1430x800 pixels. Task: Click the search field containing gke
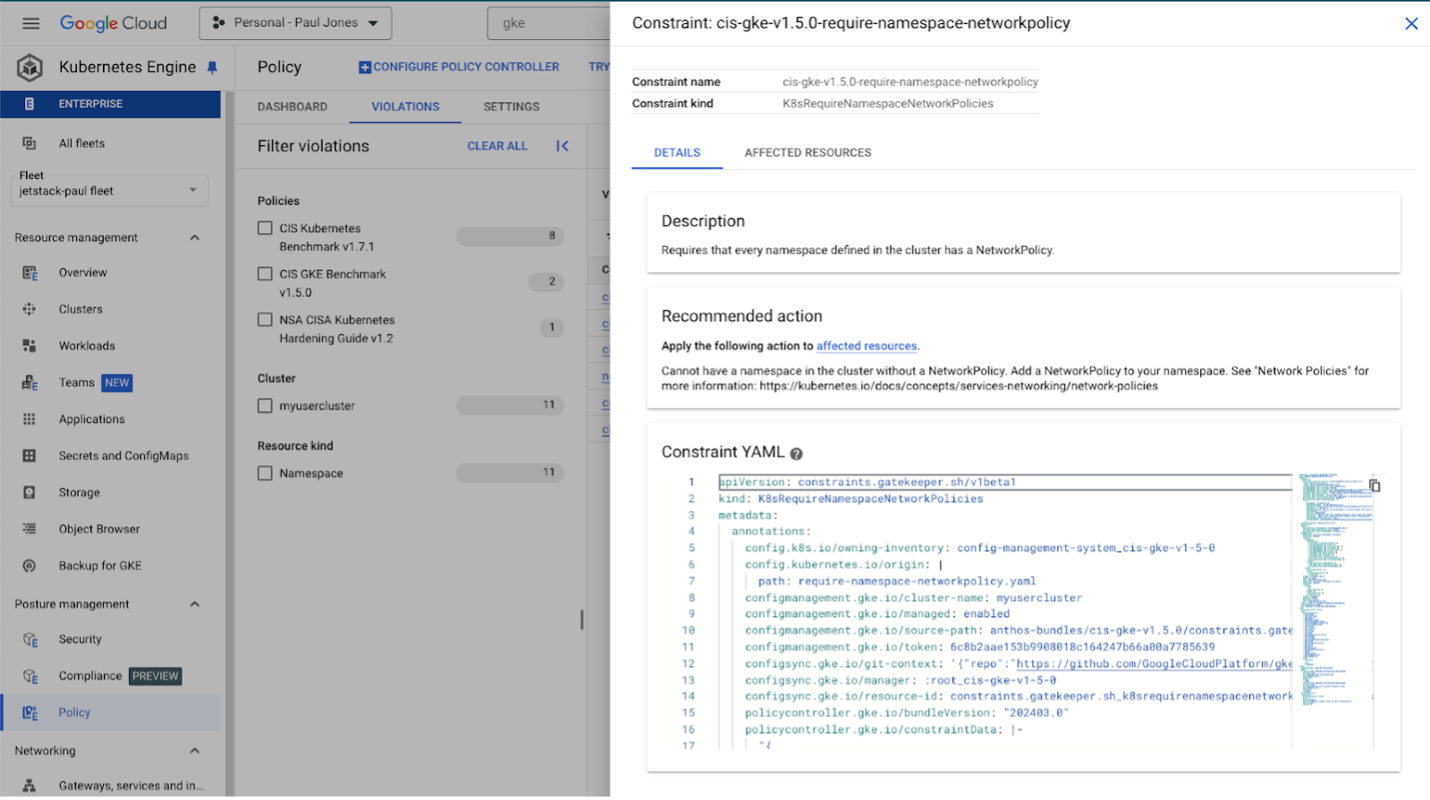point(548,23)
